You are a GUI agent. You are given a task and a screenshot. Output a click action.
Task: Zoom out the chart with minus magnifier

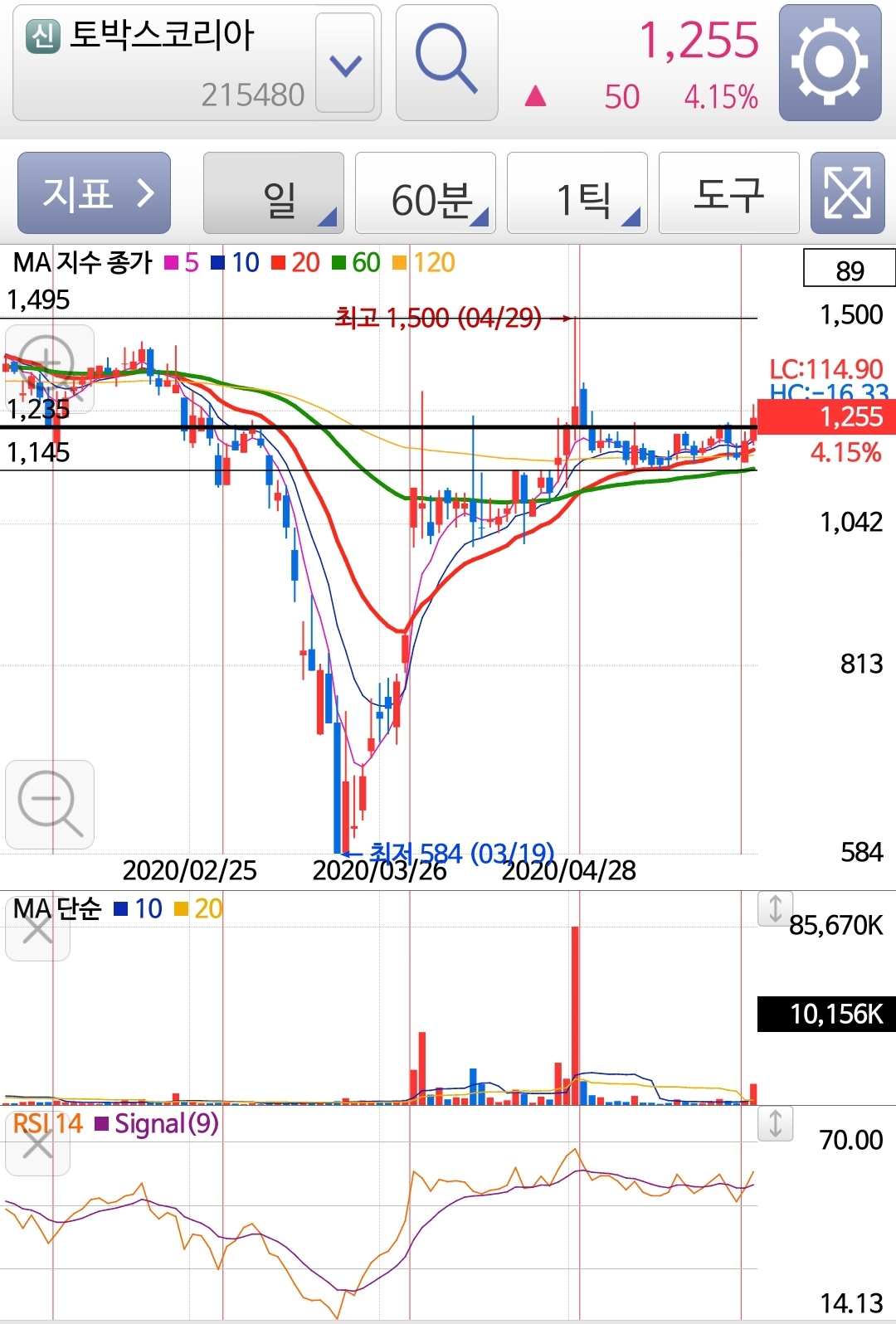tap(50, 805)
